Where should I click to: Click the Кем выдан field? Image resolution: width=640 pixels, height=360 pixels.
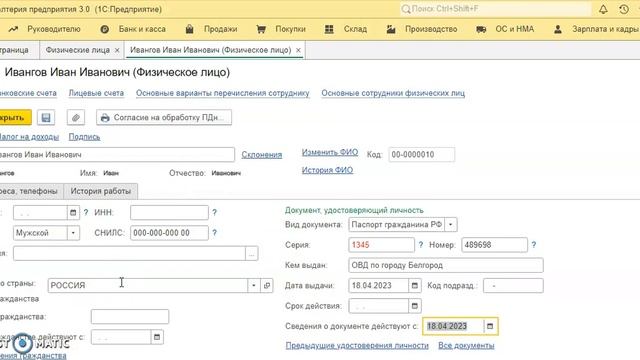[x=446, y=265]
